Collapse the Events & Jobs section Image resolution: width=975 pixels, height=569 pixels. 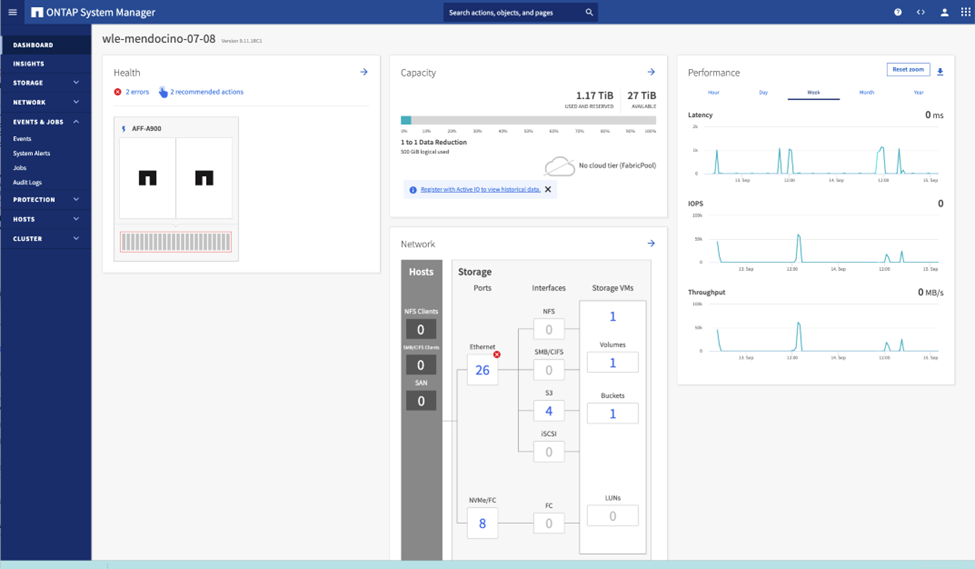pyautogui.click(x=76, y=122)
